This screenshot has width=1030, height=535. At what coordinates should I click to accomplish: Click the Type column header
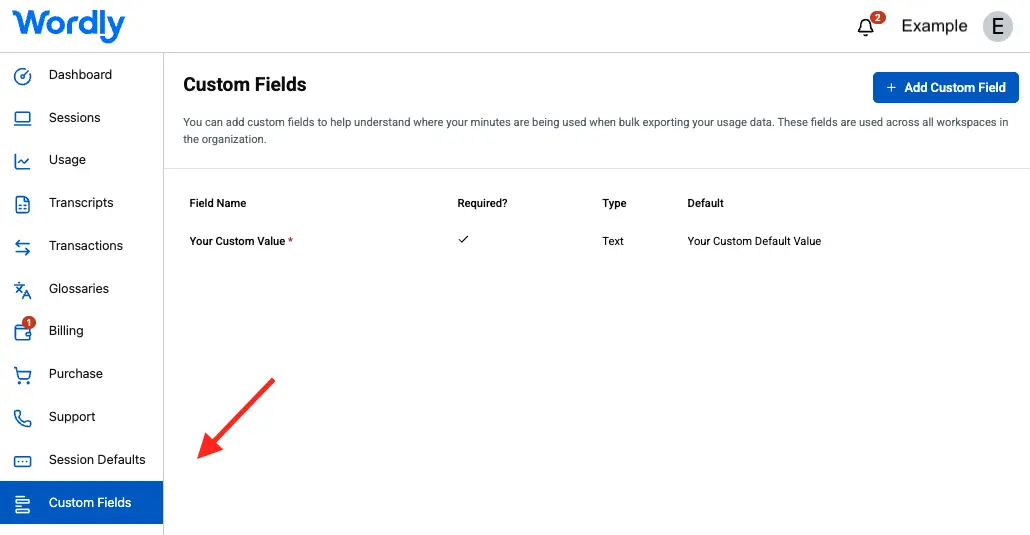[x=614, y=203]
